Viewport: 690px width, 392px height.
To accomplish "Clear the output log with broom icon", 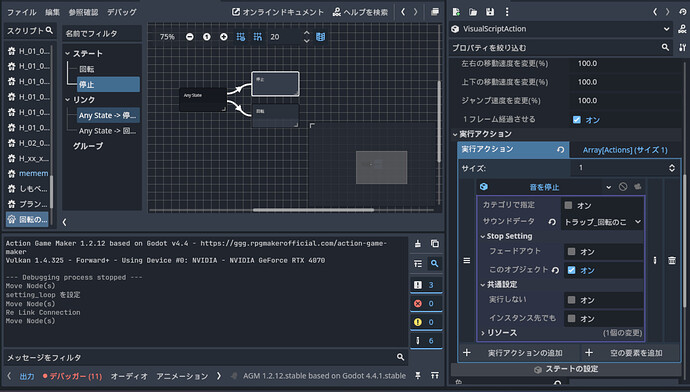I will 418,244.
